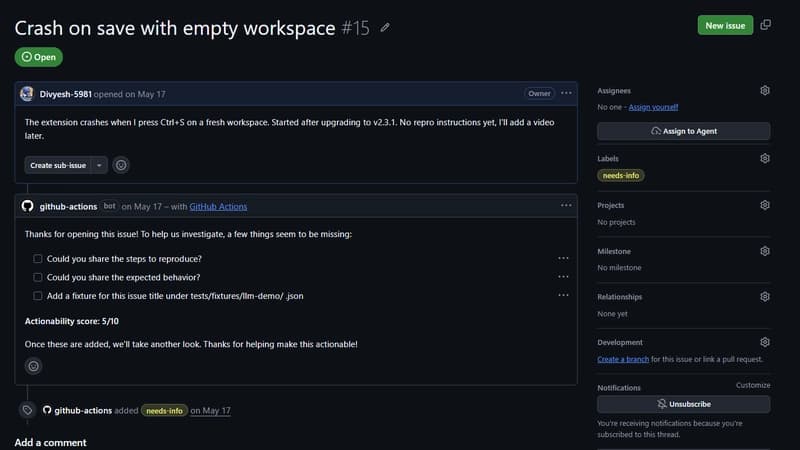Click small github-actions logo in timeline event
Screen dimensions: 800x450
[47, 410]
